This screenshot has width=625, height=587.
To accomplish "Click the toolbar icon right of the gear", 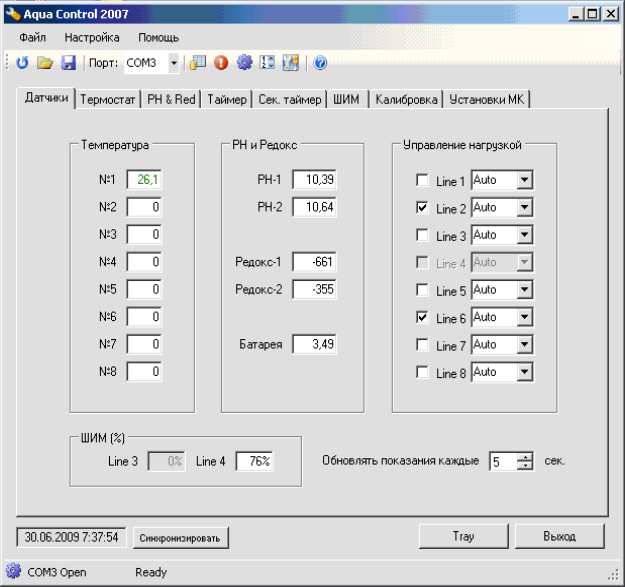I will click(x=267, y=63).
